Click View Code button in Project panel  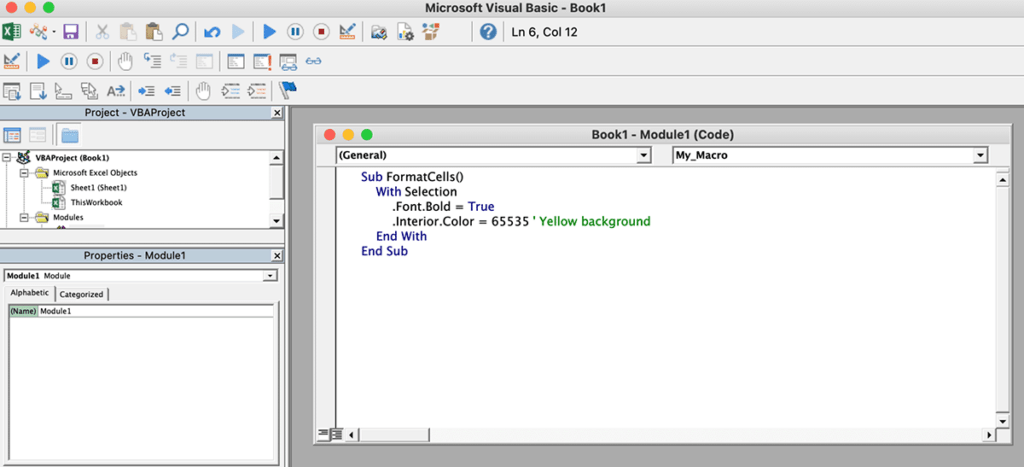(x=13, y=135)
